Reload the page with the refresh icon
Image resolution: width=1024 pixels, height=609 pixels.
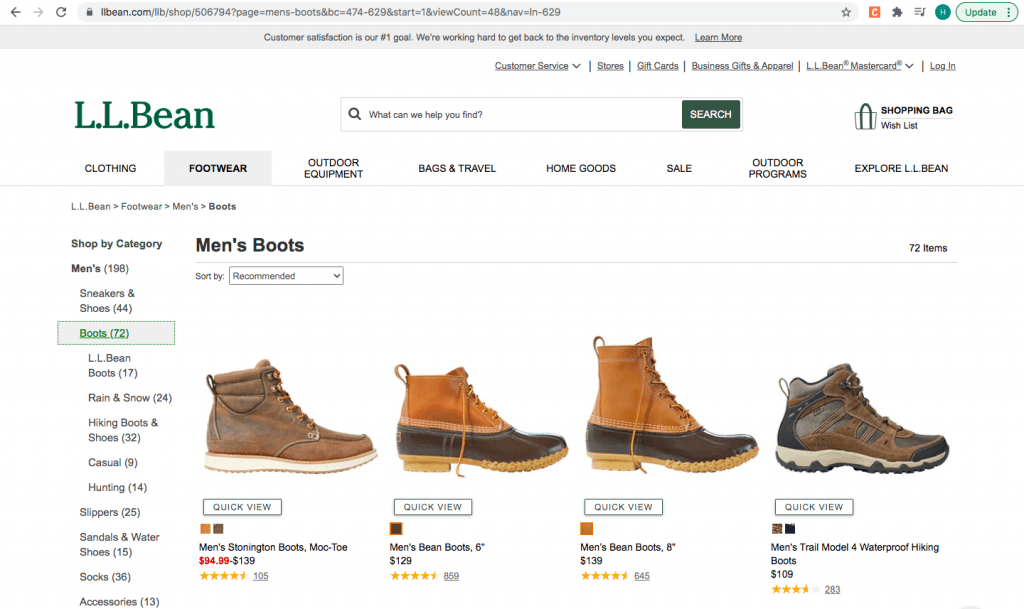pos(61,12)
